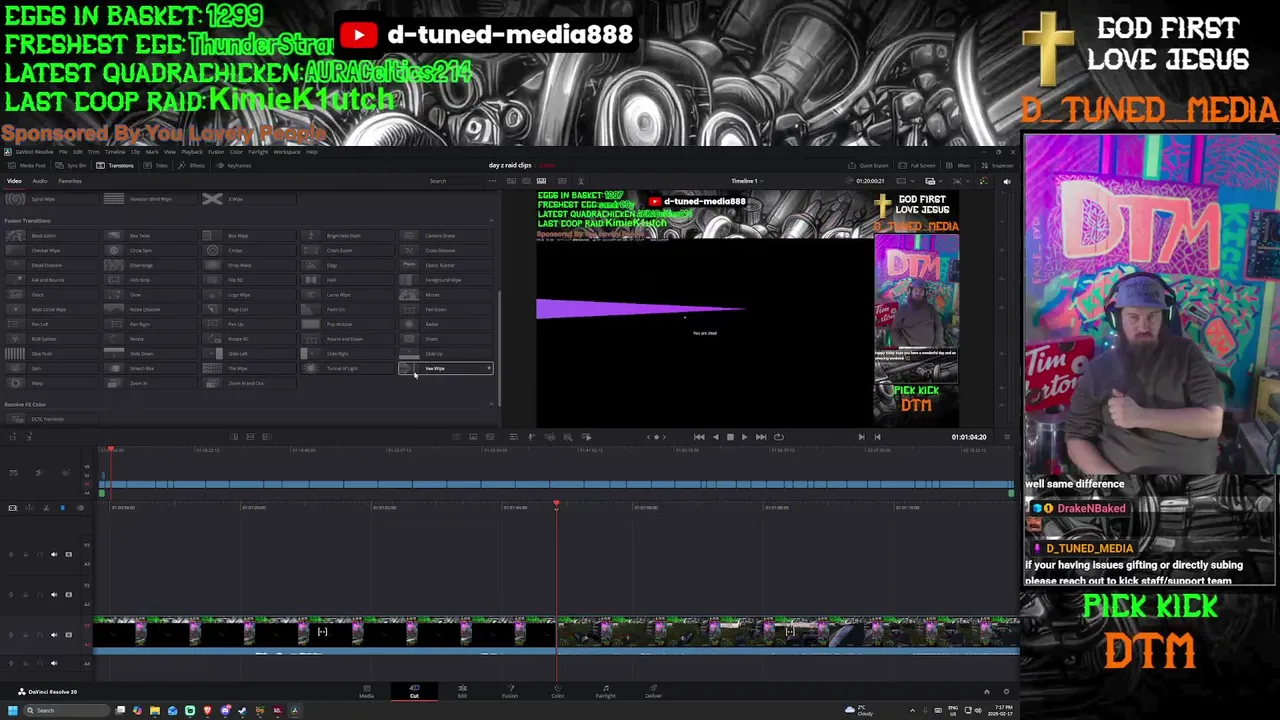Play forward in the viewer

pos(744,437)
